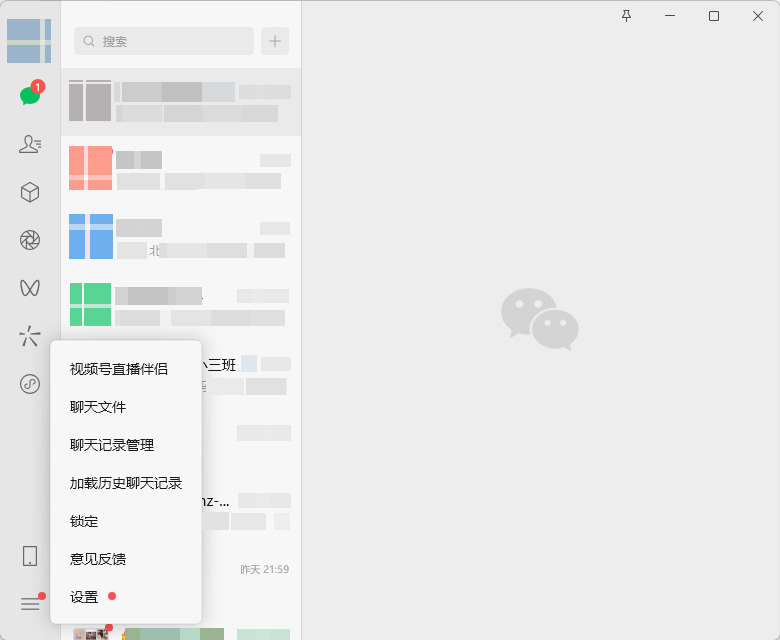Open the Channels butterfly icon
Viewport: 780px width, 640px height.
coord(30,288)
